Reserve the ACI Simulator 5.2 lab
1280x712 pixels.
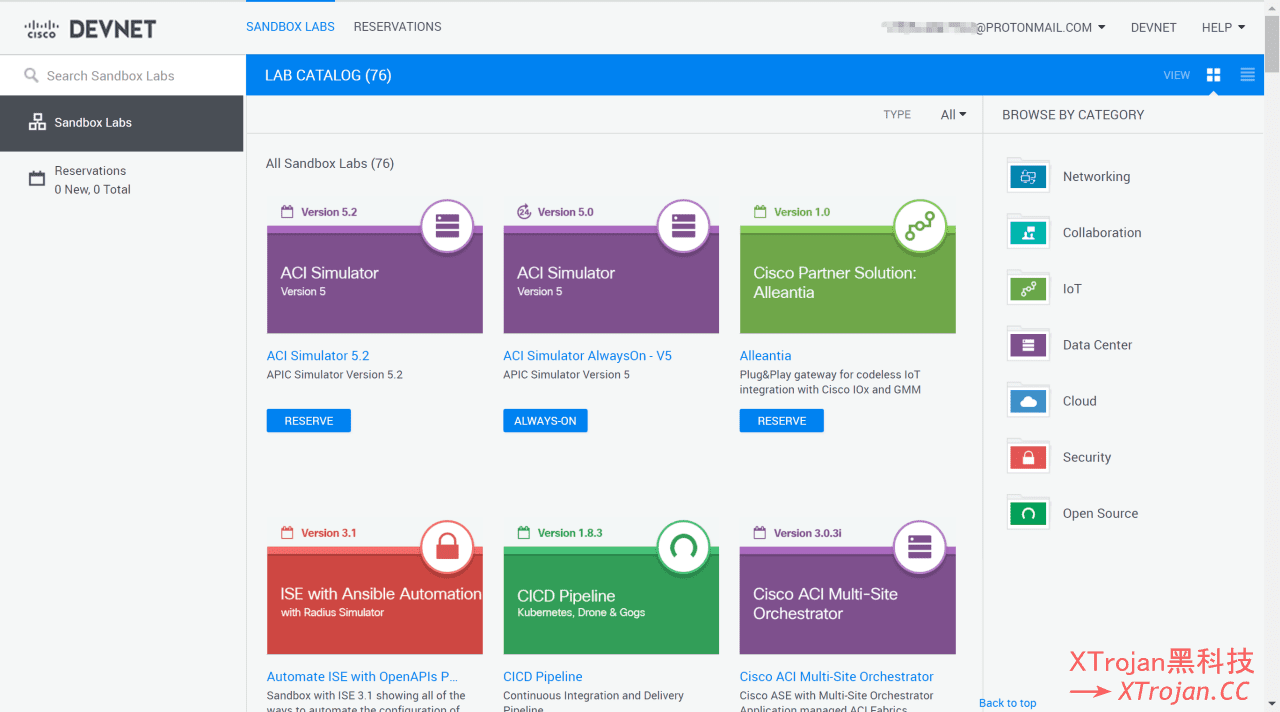(308, 421)
